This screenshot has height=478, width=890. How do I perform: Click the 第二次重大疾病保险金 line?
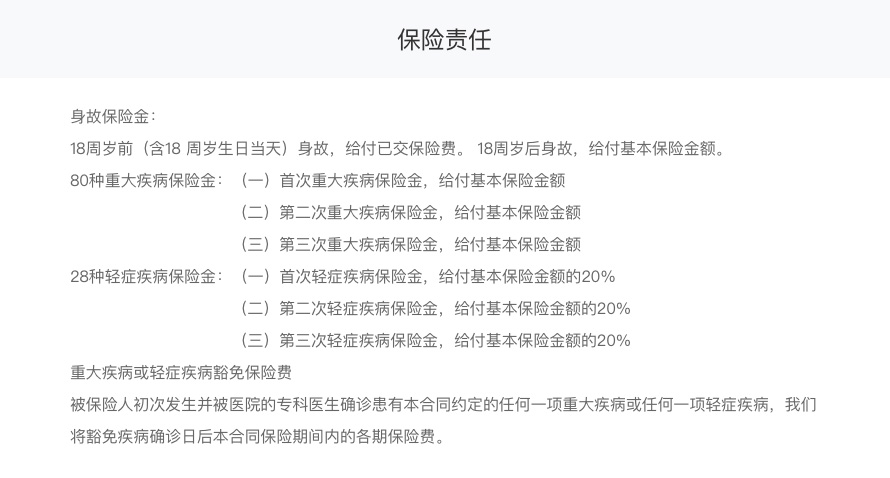410,212
